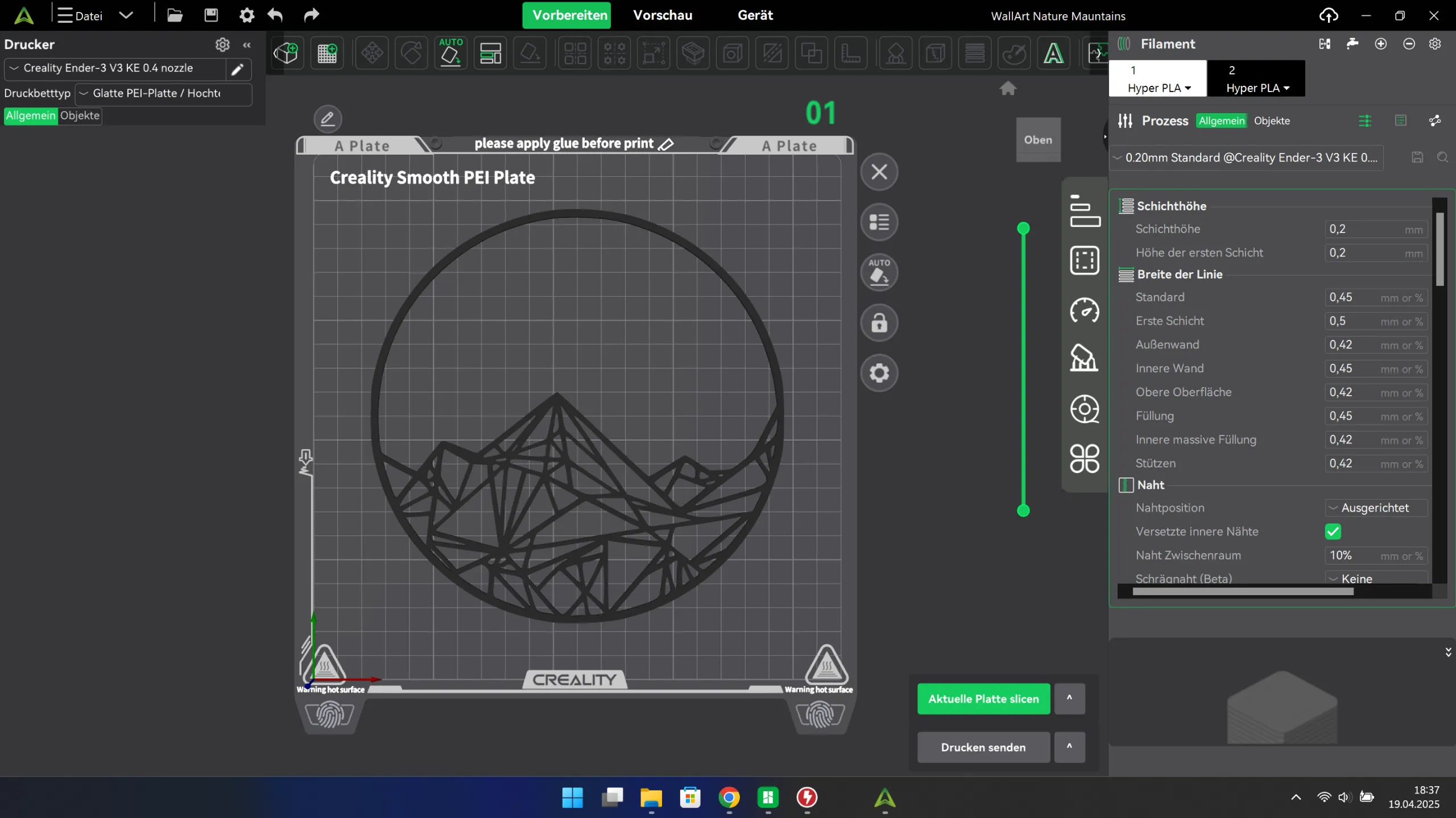Click the AUTO orient icon in the top toolbar
This screenshot has width=1456, height=818.
[451, 53]
